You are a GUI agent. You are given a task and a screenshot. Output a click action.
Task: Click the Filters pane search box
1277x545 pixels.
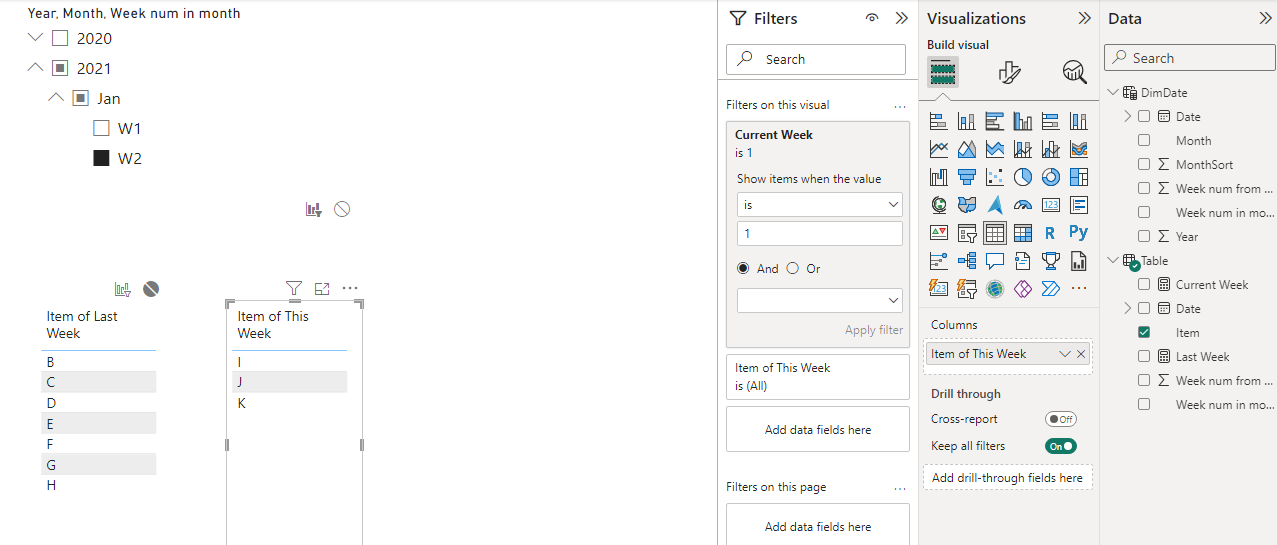[x=816, y=59]
